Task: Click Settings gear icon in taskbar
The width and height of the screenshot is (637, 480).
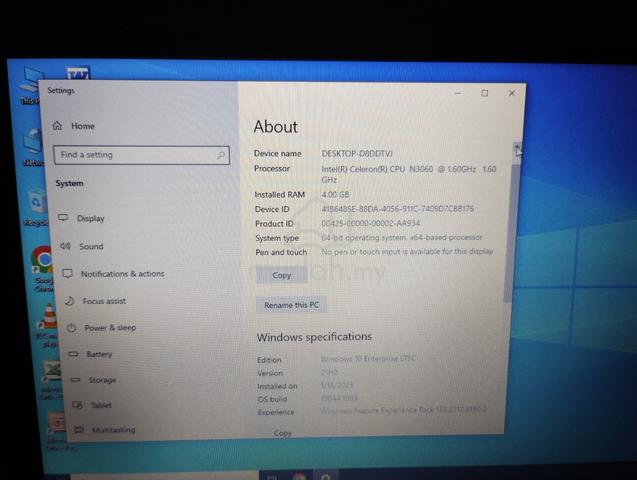Action: tap(325, 476)
